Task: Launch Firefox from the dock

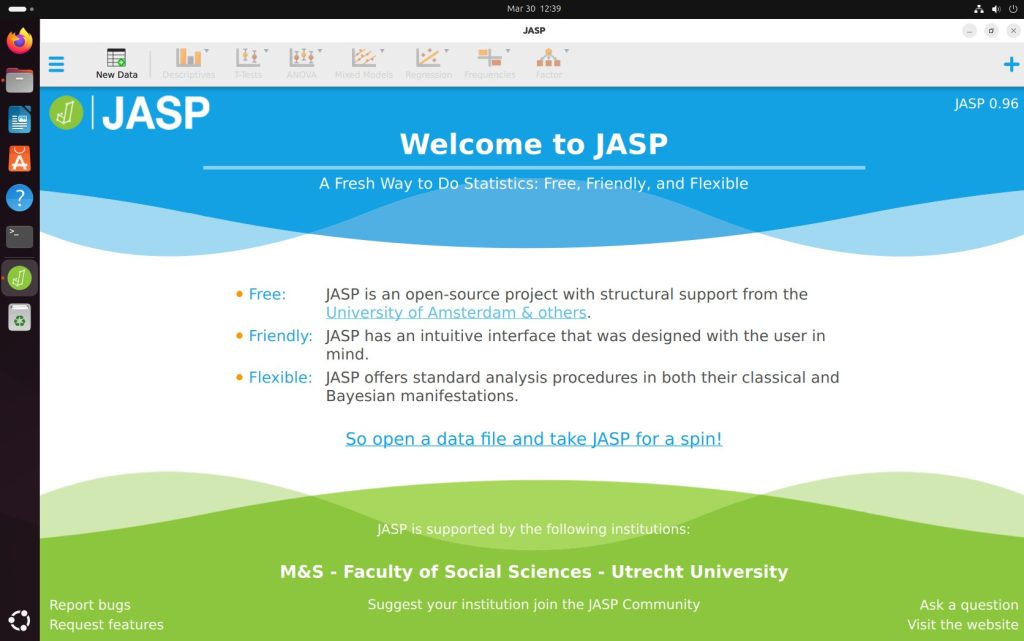Action: (20, 41)
